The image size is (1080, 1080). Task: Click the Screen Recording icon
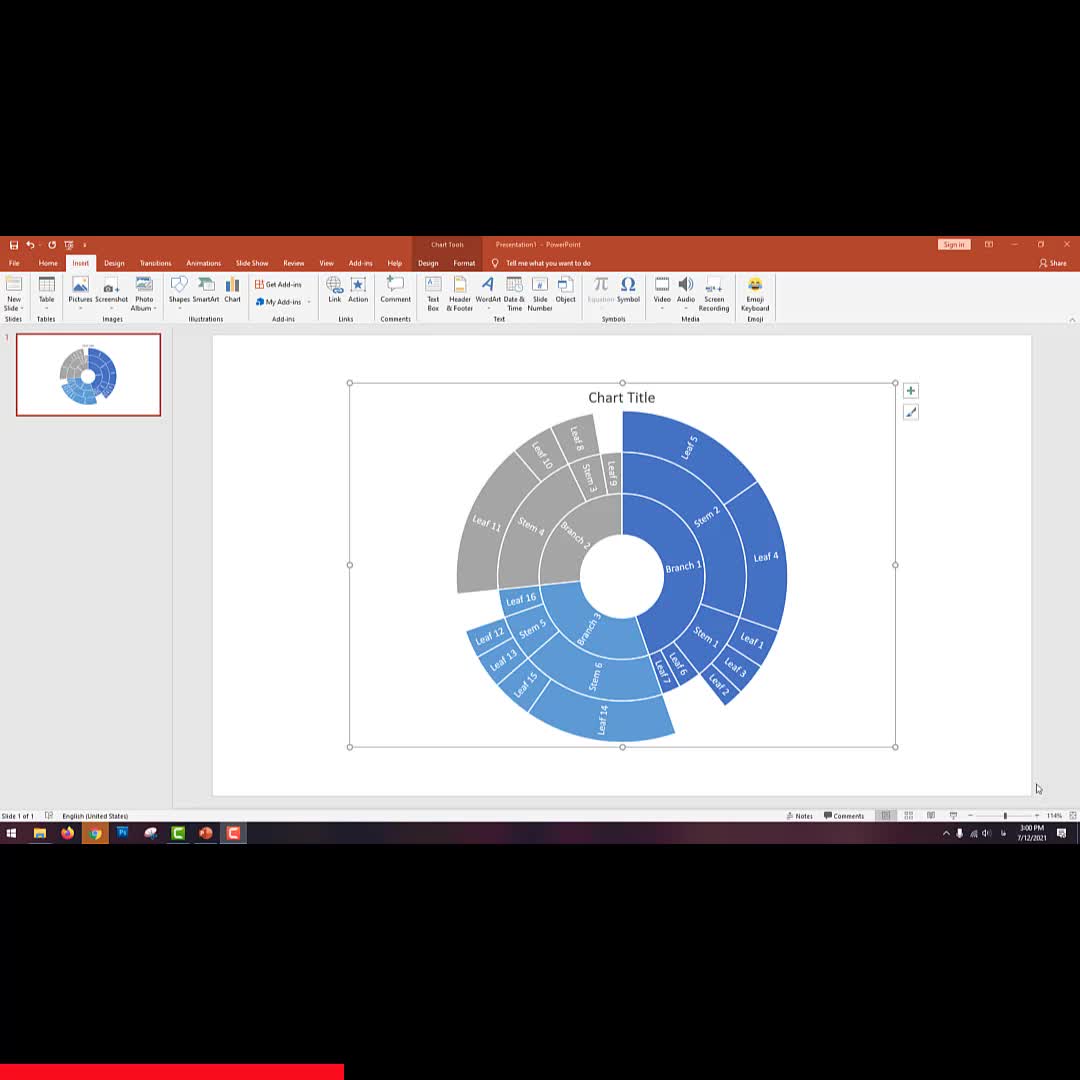click(714, 292)
